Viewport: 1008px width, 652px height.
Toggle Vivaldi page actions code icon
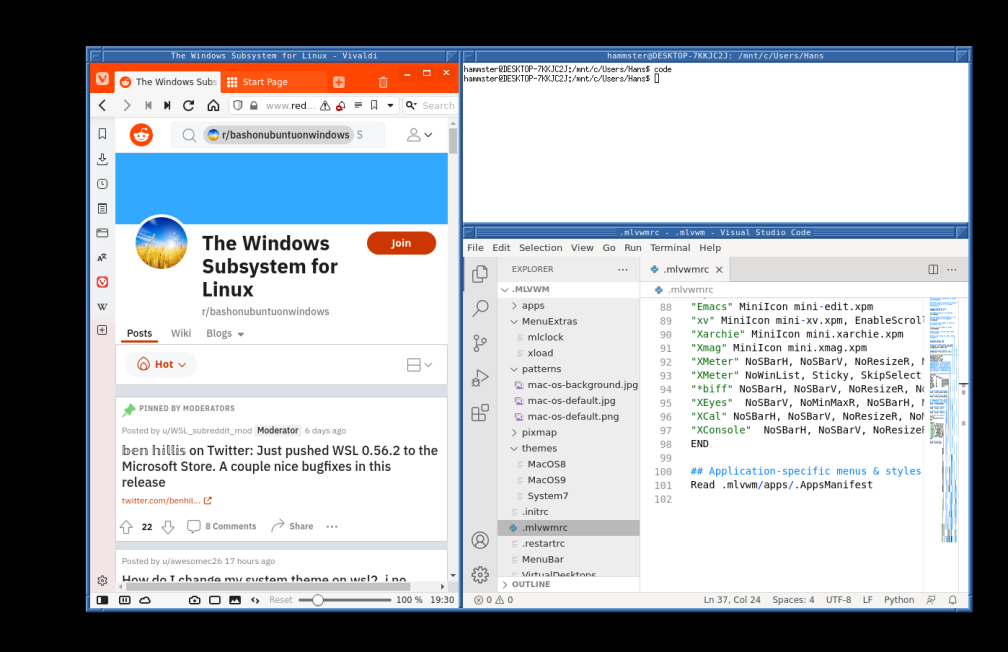255,600
